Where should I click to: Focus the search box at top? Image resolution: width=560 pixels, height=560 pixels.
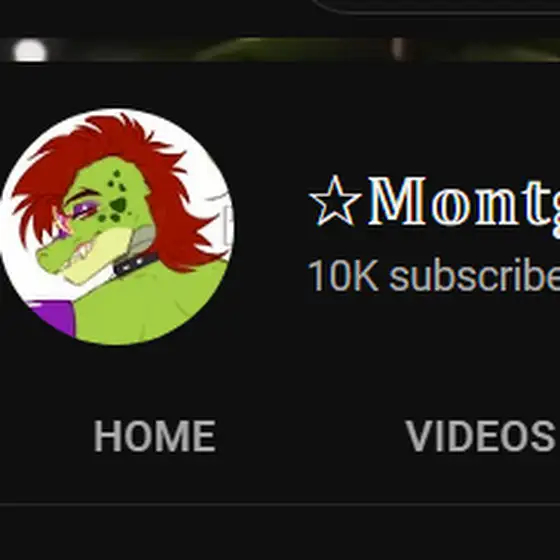pos(436,6)
